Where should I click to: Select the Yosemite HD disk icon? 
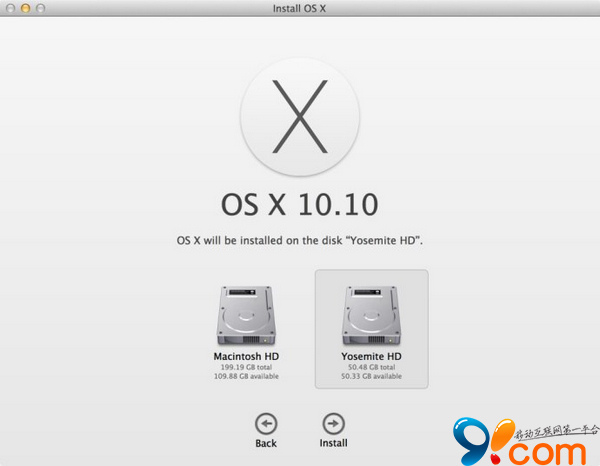tap(371, 316)
